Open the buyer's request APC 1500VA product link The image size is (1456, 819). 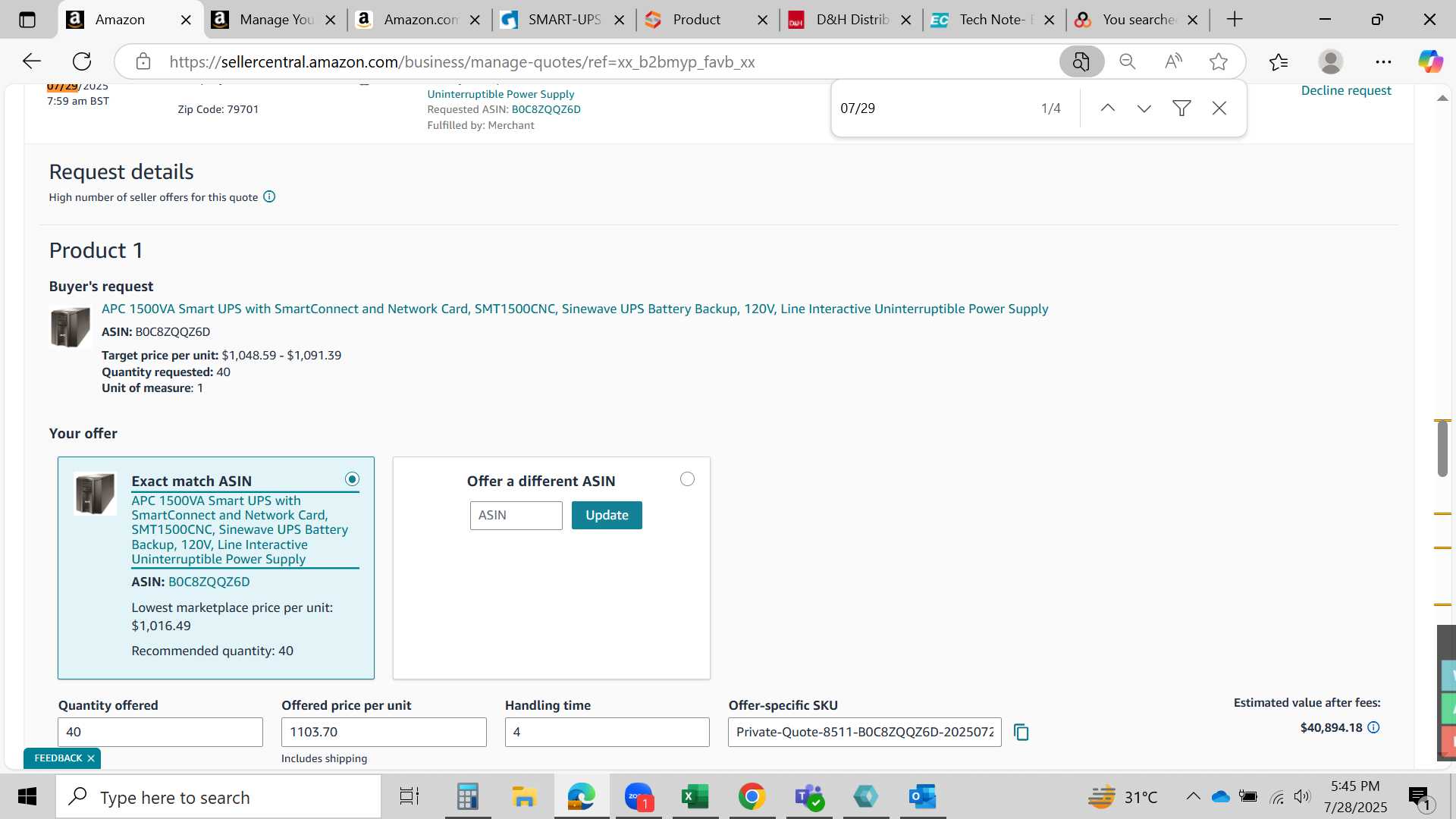(575, 309)
